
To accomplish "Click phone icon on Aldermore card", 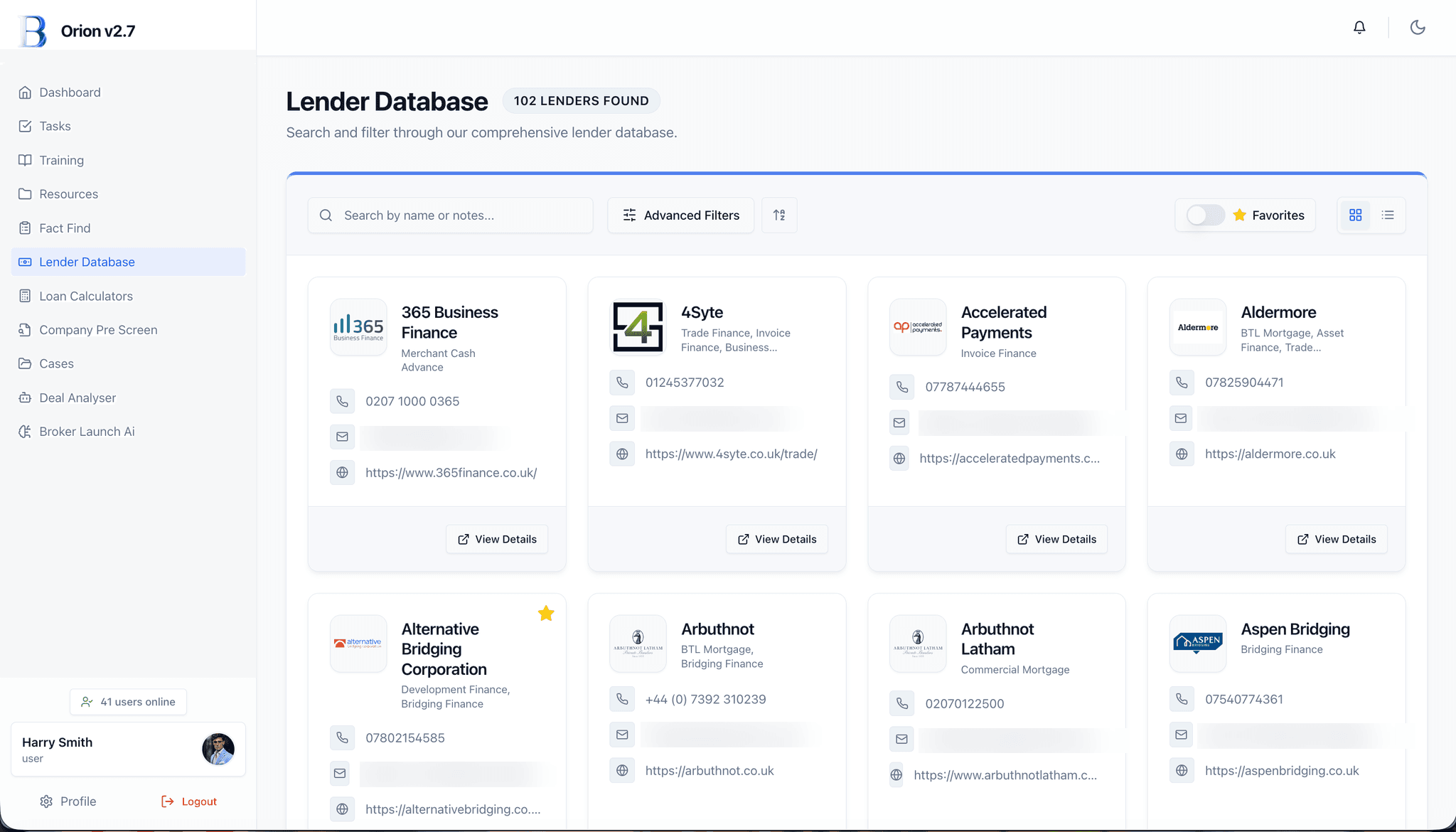I will [1182, 383].
